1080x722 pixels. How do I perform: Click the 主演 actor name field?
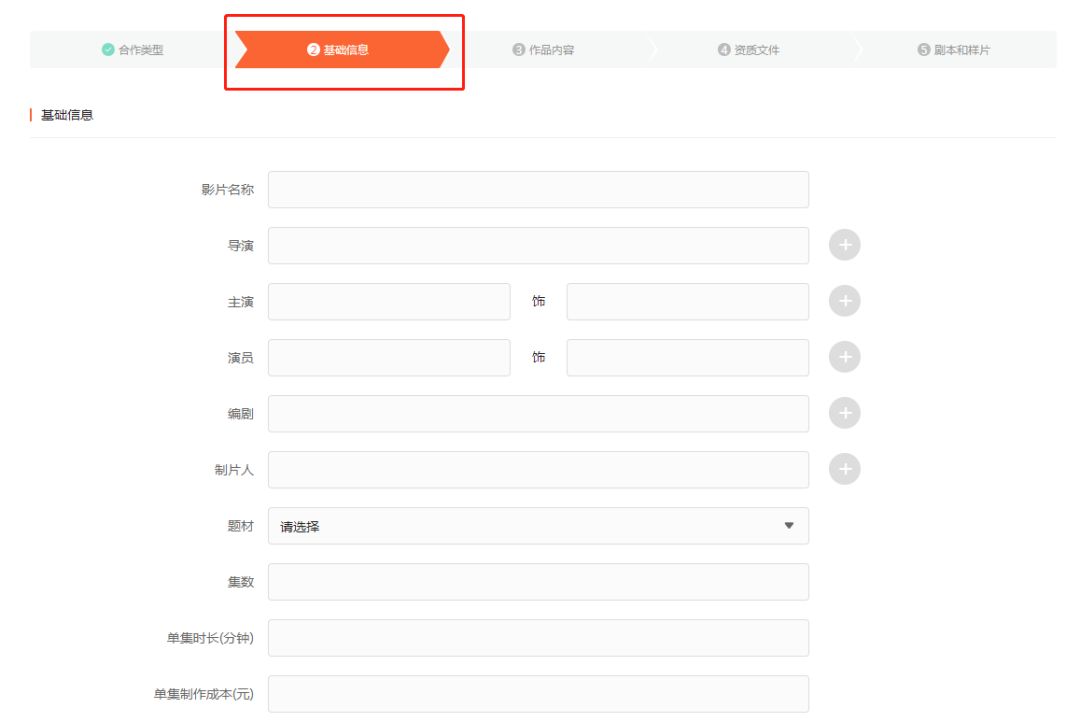pos(388,301)
